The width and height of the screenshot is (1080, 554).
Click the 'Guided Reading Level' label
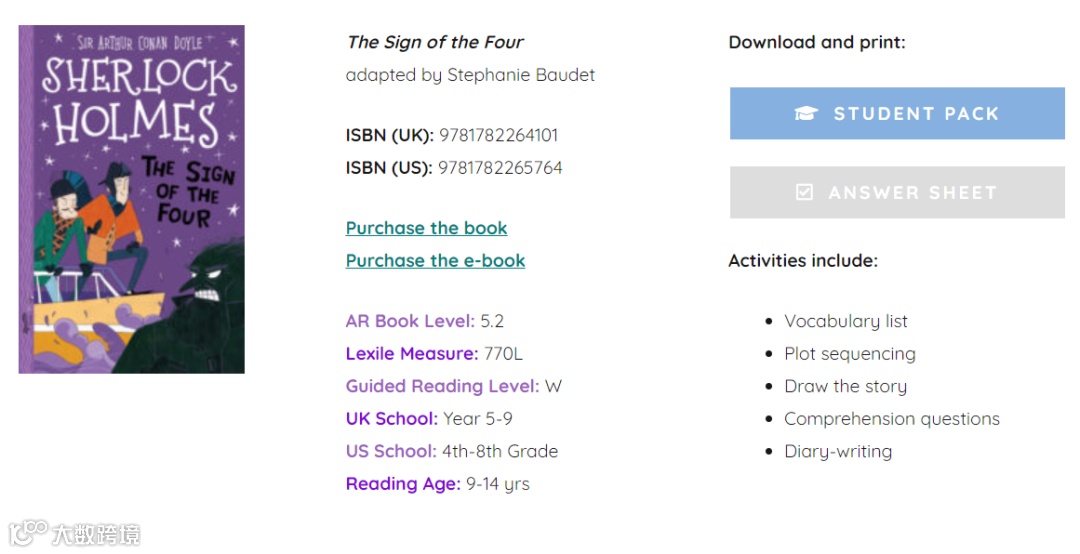click(x=442, y=386)
